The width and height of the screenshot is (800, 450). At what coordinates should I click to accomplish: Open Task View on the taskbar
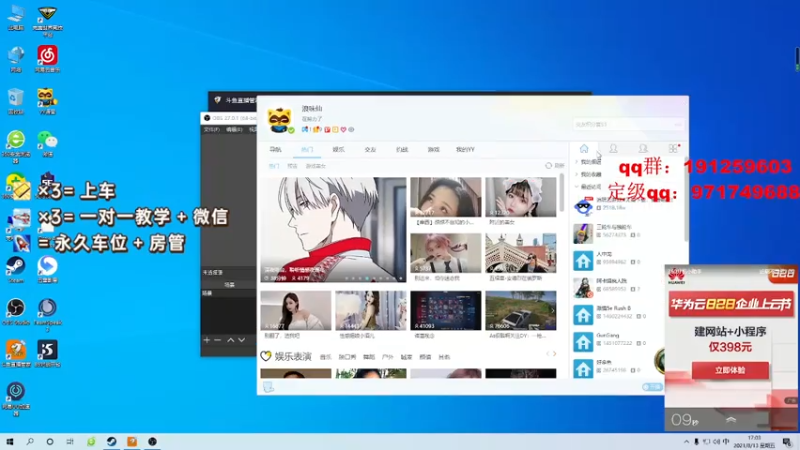coord(70,441)
